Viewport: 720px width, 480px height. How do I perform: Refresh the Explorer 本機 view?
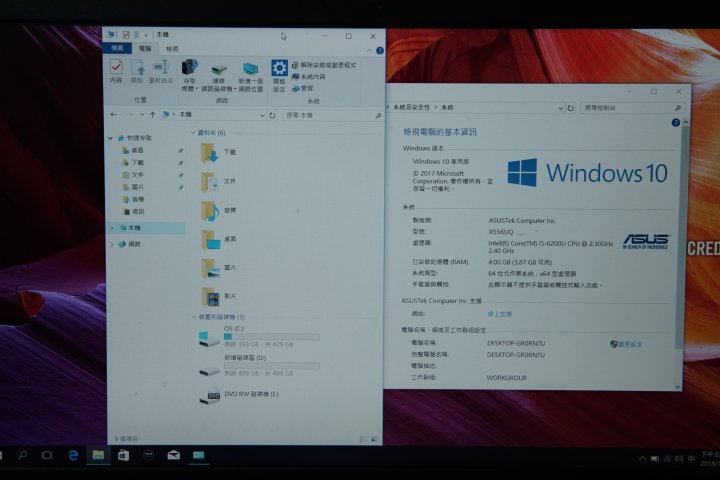[272, 115]
